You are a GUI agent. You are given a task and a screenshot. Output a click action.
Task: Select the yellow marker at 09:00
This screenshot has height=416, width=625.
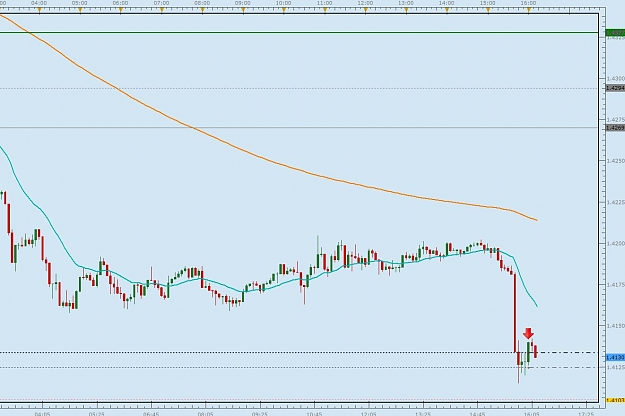click(x=243, y=11)
